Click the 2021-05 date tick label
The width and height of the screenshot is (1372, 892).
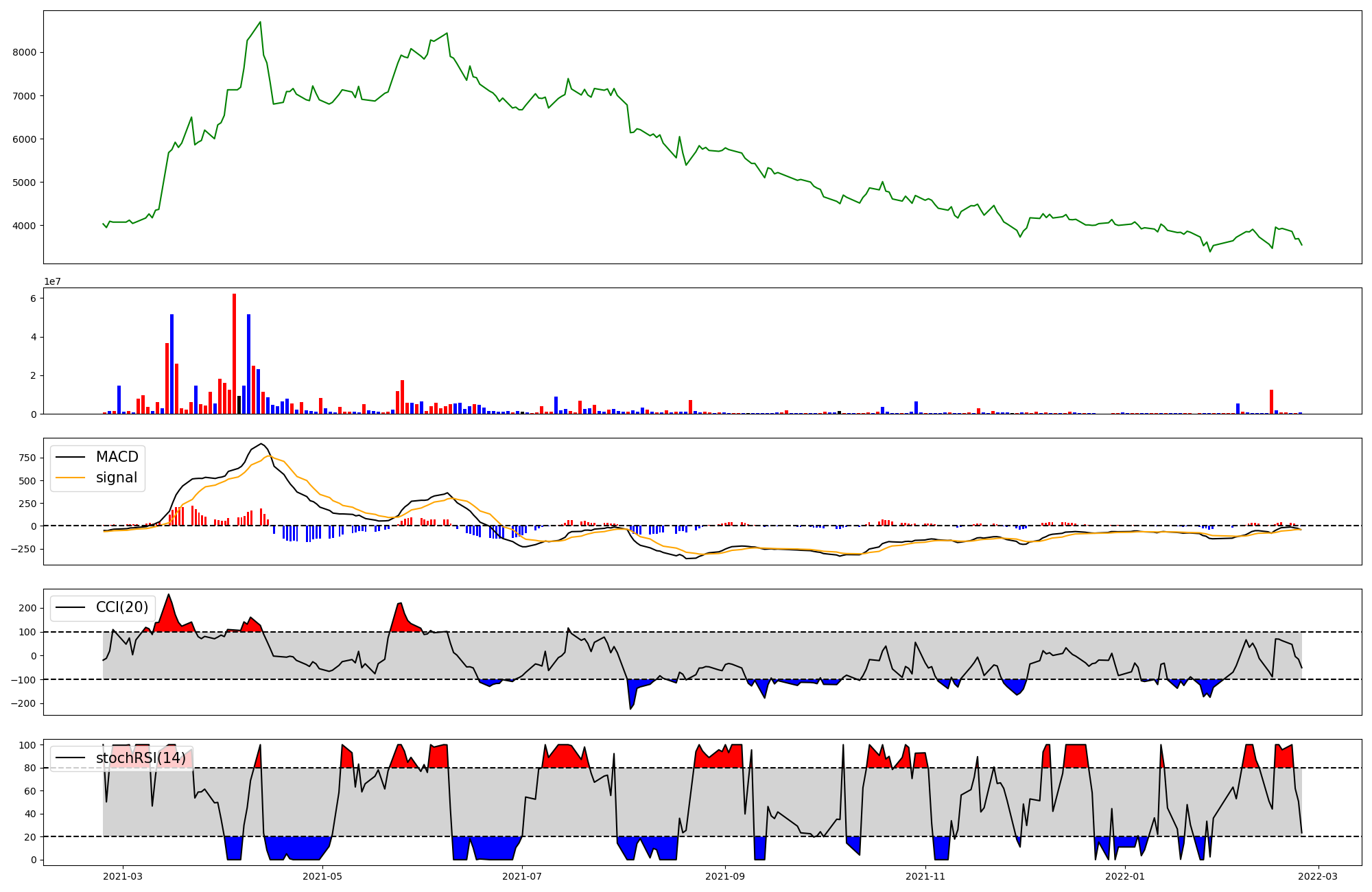[322, 876]
